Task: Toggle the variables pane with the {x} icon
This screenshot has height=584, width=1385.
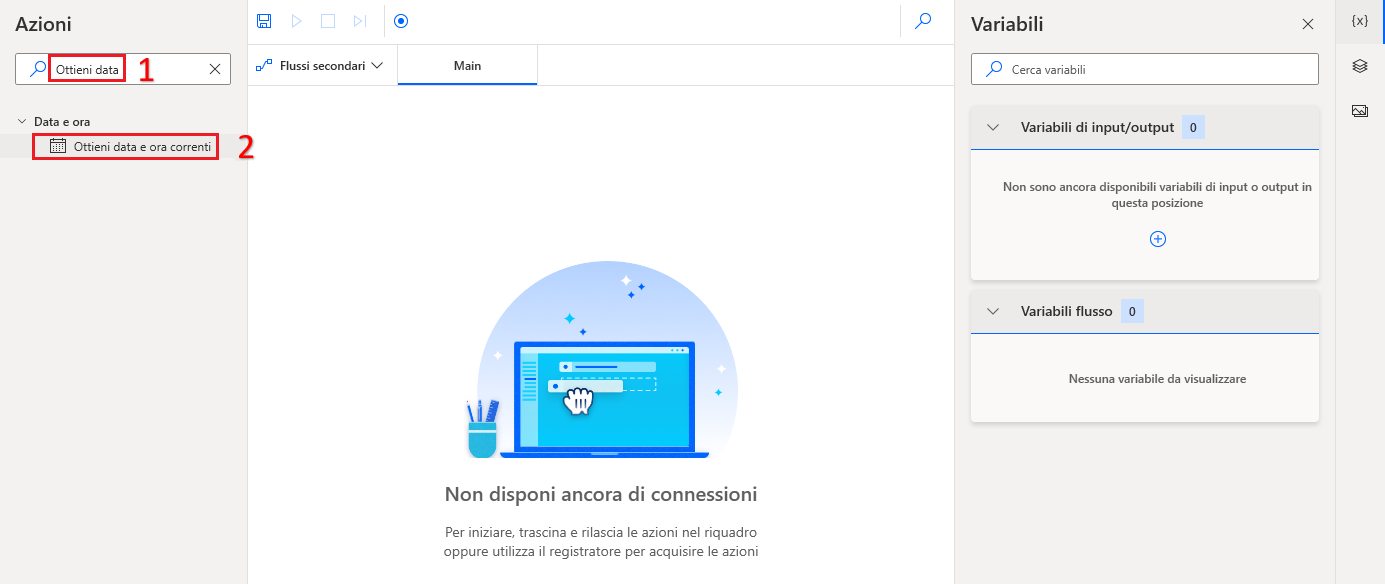Action: (x=1360, y=21)
